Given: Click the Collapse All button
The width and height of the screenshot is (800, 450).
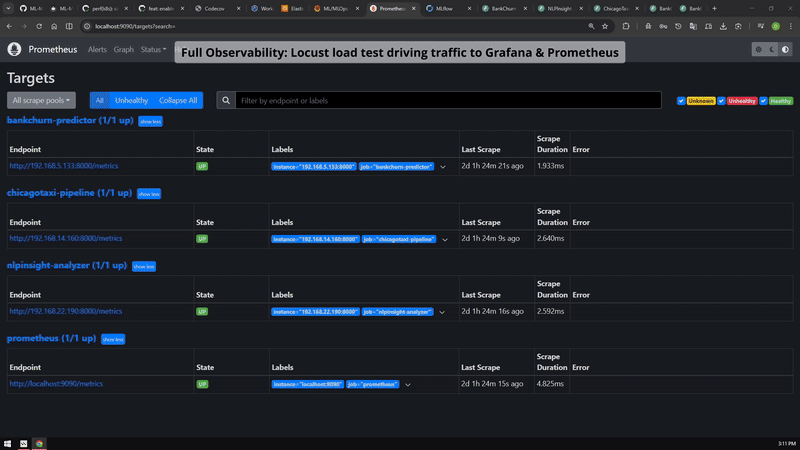Looking at the screenshot, I should point(178,101).
